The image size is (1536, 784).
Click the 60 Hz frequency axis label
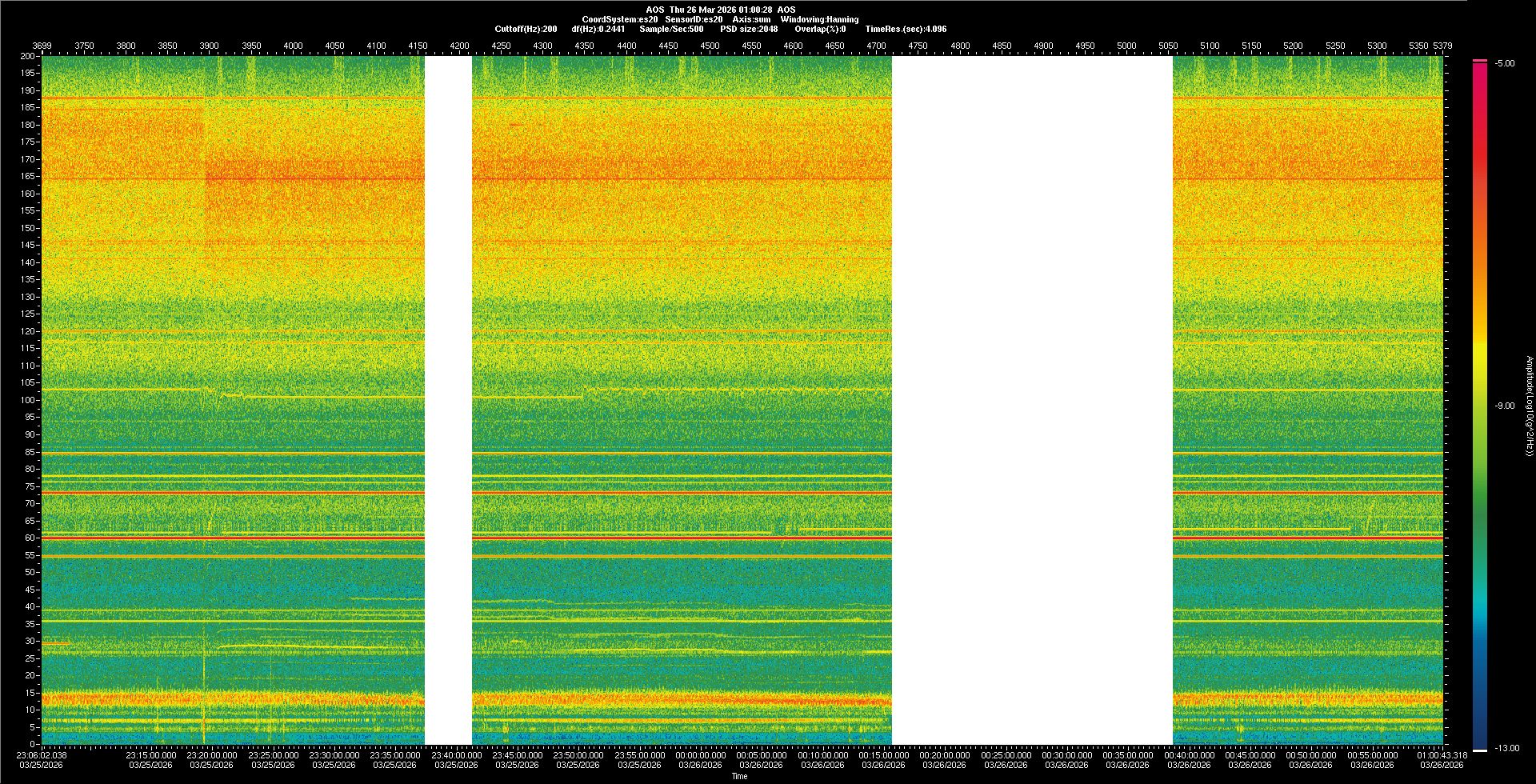click(x=30, y=538)
